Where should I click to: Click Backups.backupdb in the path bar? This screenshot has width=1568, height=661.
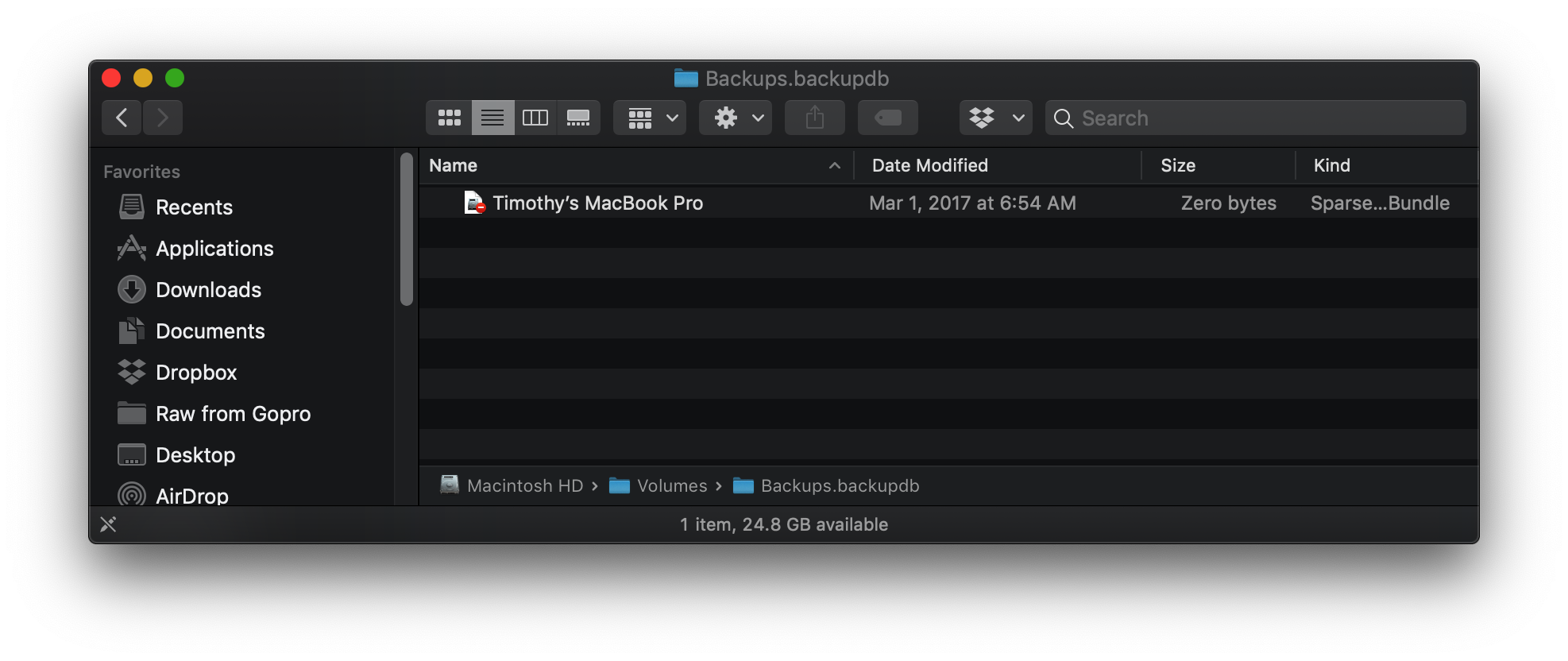826,485
